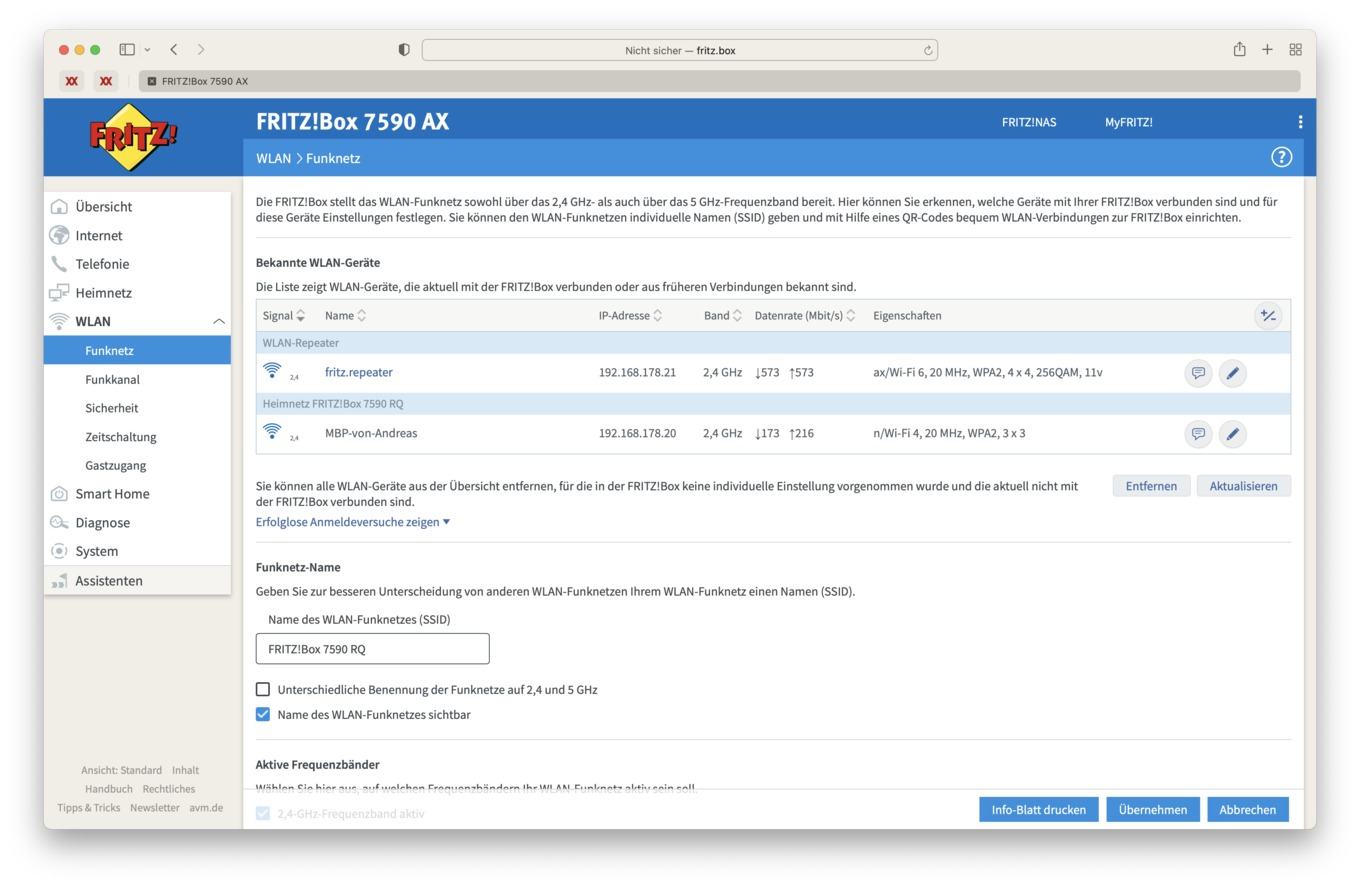Open Assistenten in sidebar
1360x887 pixels.
(137, 580)
